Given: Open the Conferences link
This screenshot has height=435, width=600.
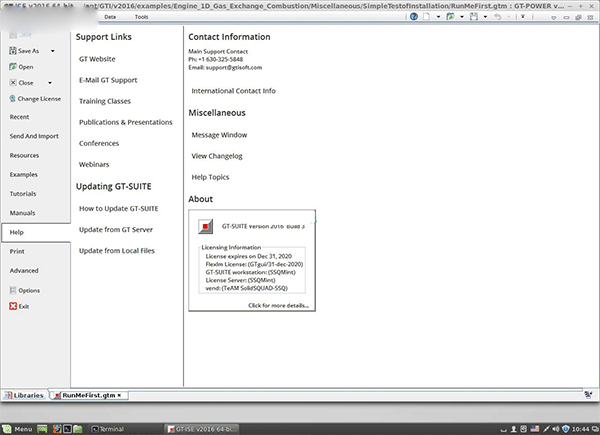Looking at the screenshot, I should pyautogui.click(x=99, y=143).
